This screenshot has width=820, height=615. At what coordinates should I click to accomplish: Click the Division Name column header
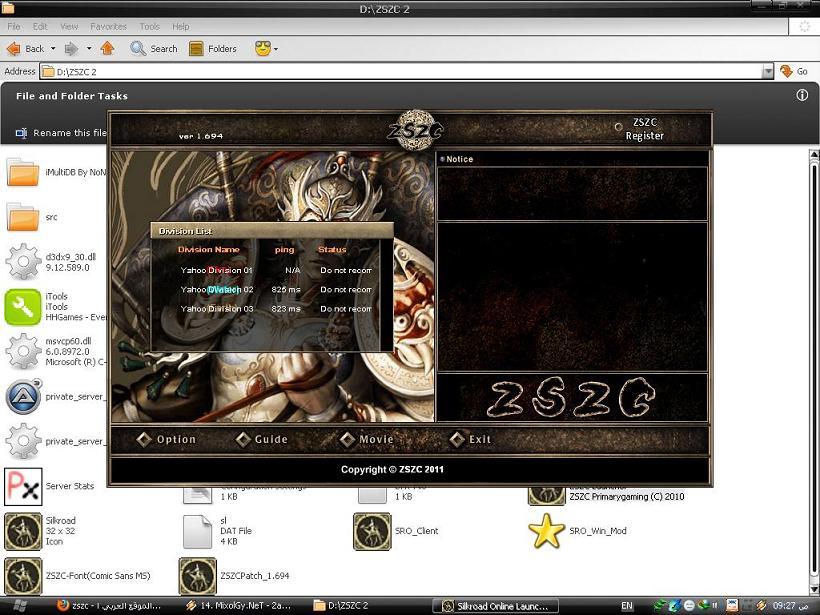click(209, 249)
